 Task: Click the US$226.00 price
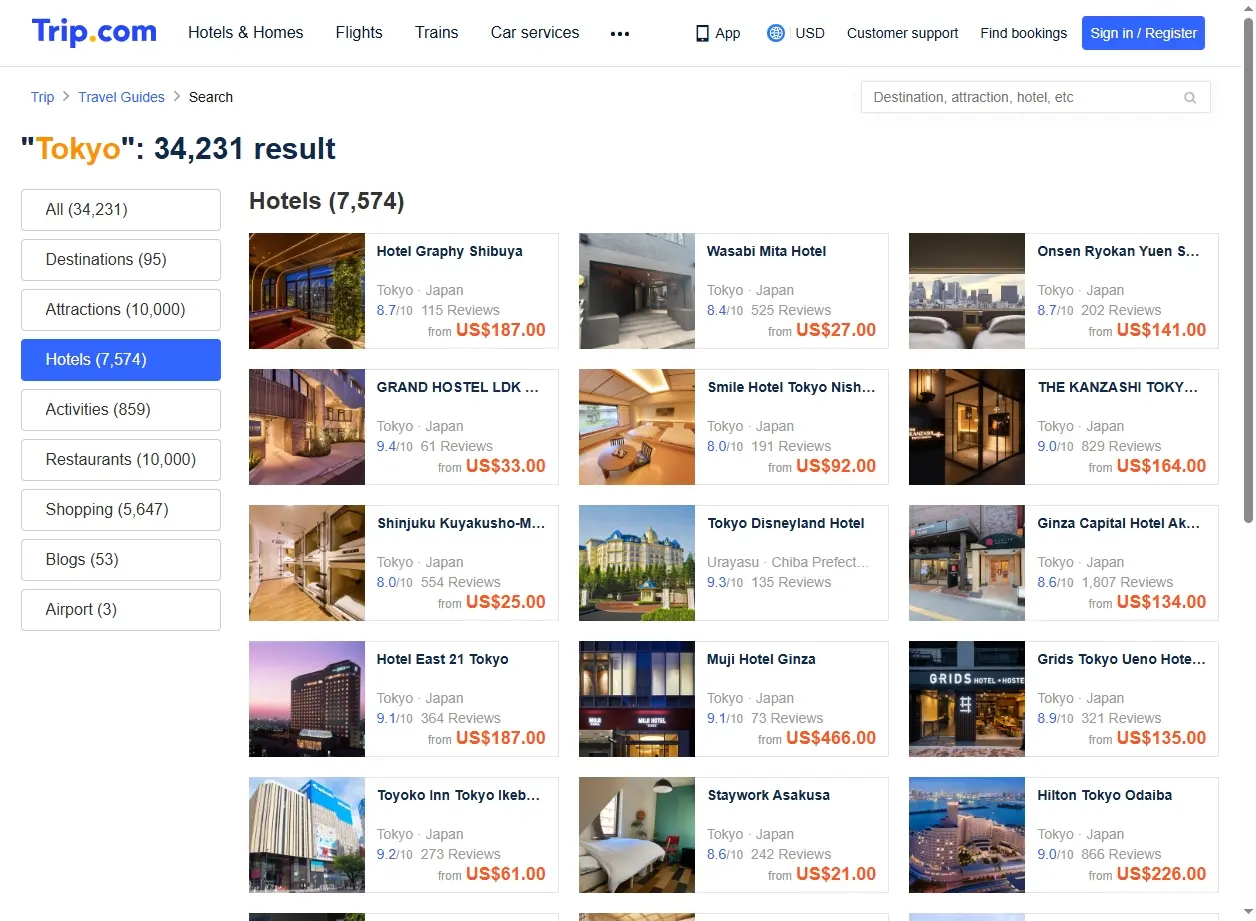(x=1161, y=874)
